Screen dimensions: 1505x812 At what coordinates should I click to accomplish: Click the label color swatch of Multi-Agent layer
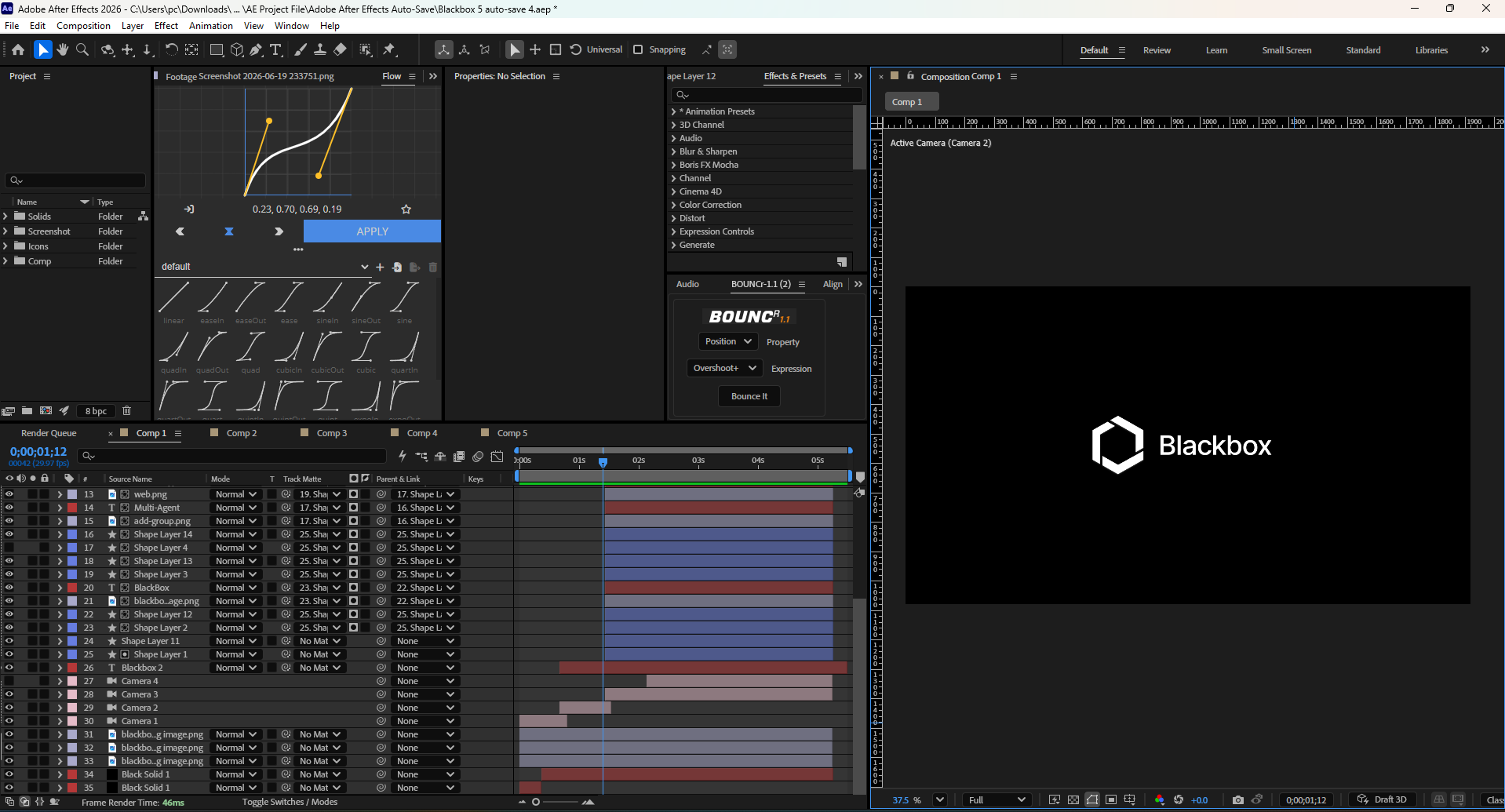point(72,508)
